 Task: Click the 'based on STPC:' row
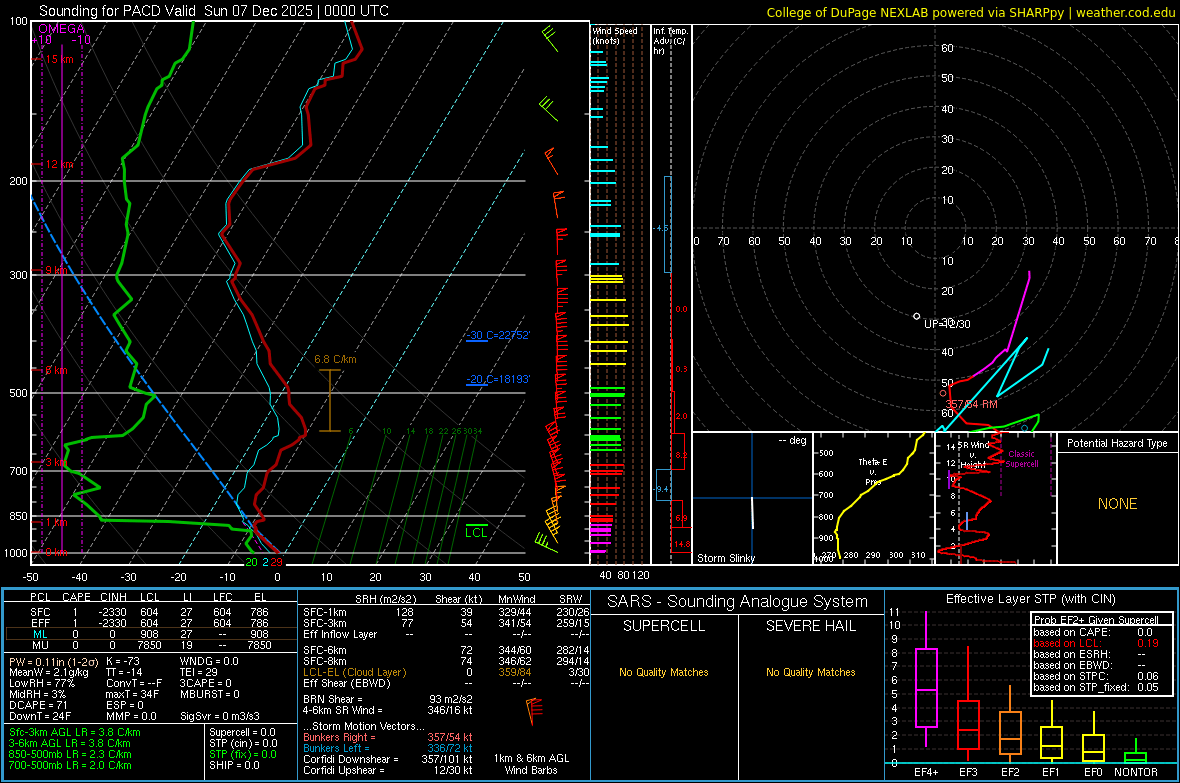tap(1096, 676)
